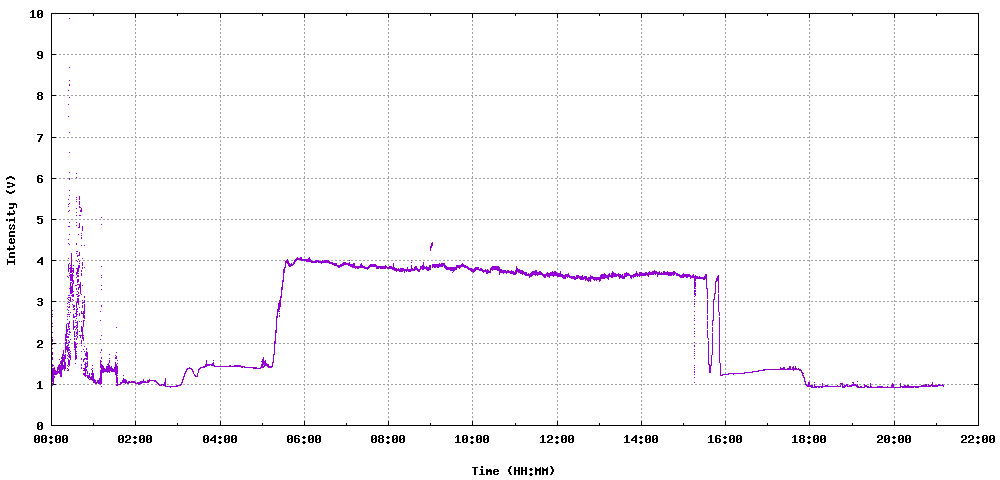Click the y-axis label 1

pos(40,384)
